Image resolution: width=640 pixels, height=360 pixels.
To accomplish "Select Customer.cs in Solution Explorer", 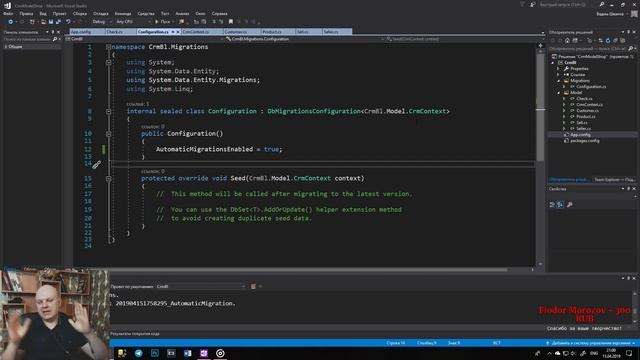I will coord(587,111).
